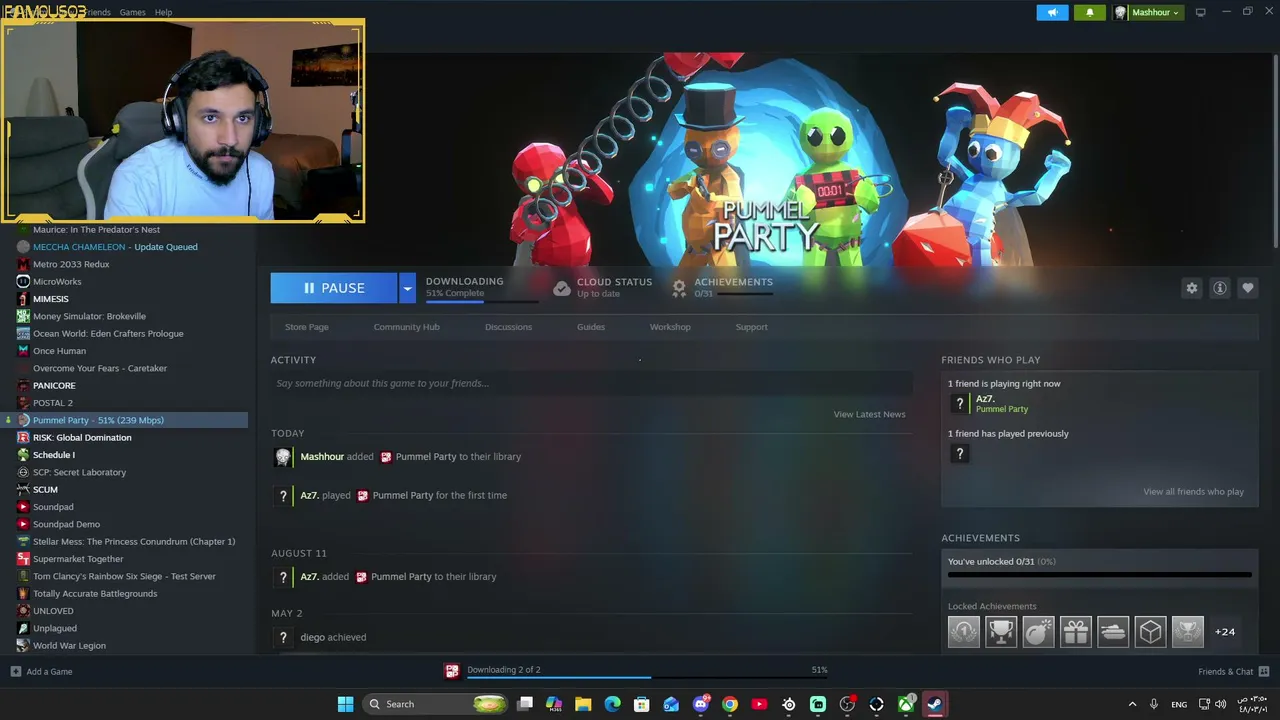Image resolution: width=1280 pixels, height=720 pixels.
Task: Select POSTAL 2 in the library list
Action: coord(53,403)
